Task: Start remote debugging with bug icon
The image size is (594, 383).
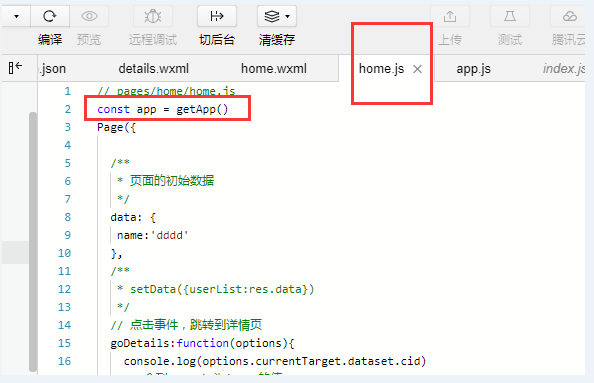Action: (x=153, y=16)
